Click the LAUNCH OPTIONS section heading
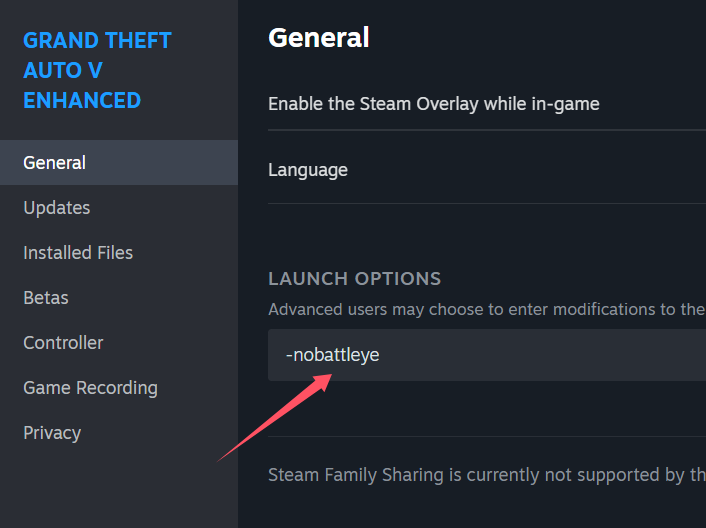Viewport: 706px width, 528px height. click(354, 279)
